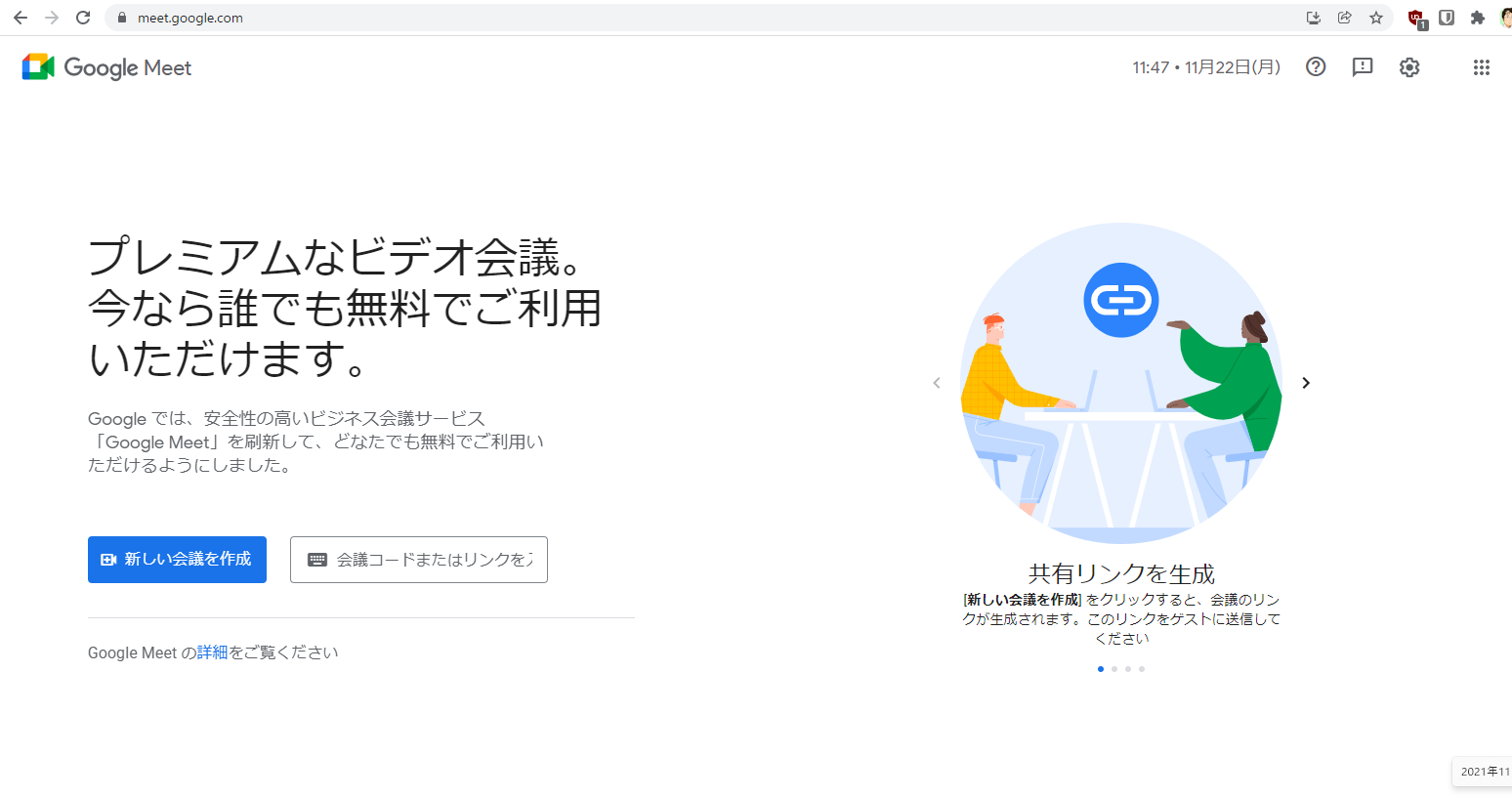Click the link illustration in the carousel
This screenshot has height=799, width=1512.
(x=1121, y=383)
